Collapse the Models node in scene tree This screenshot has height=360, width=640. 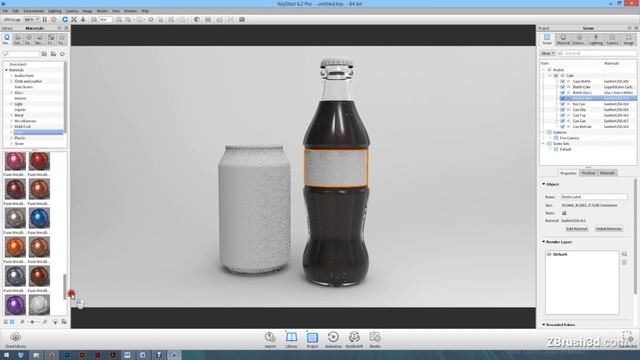click(543, 70)
